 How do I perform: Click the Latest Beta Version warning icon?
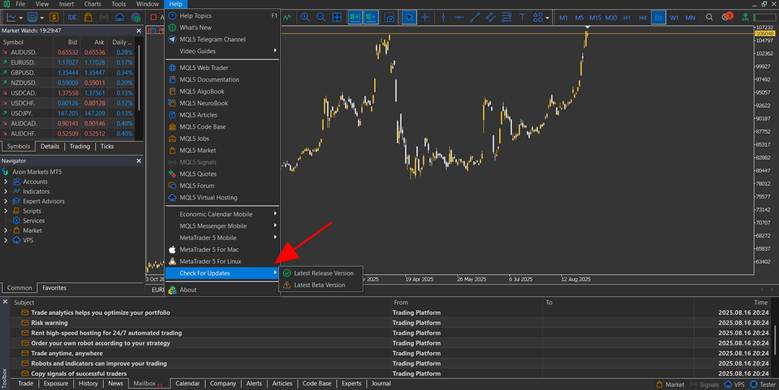(x=287, y=285)
